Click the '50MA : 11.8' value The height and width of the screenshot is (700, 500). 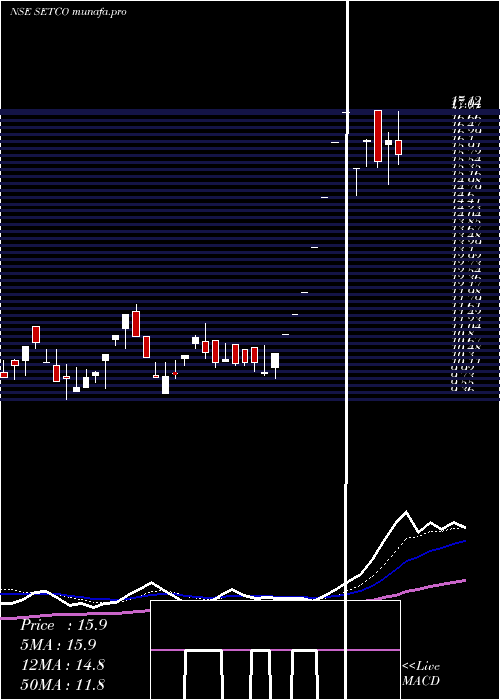tap(63, 684)
